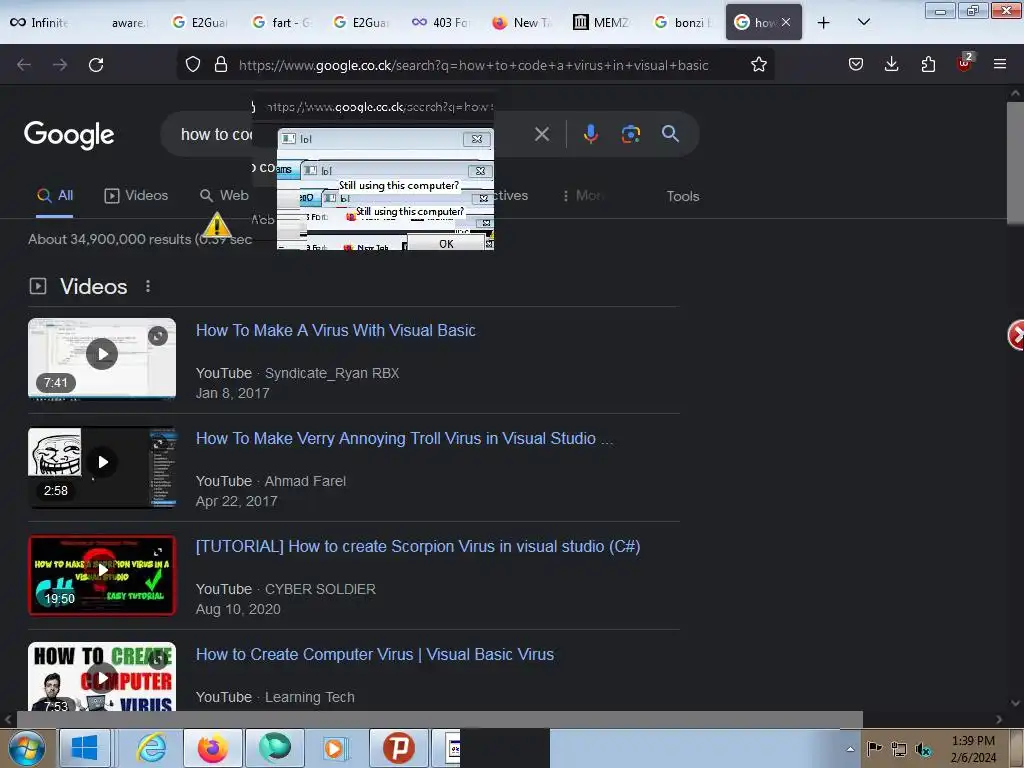Viewport: 1024px width, 768px height.
Task: Click the Google logo
Action: pos(69,135)
